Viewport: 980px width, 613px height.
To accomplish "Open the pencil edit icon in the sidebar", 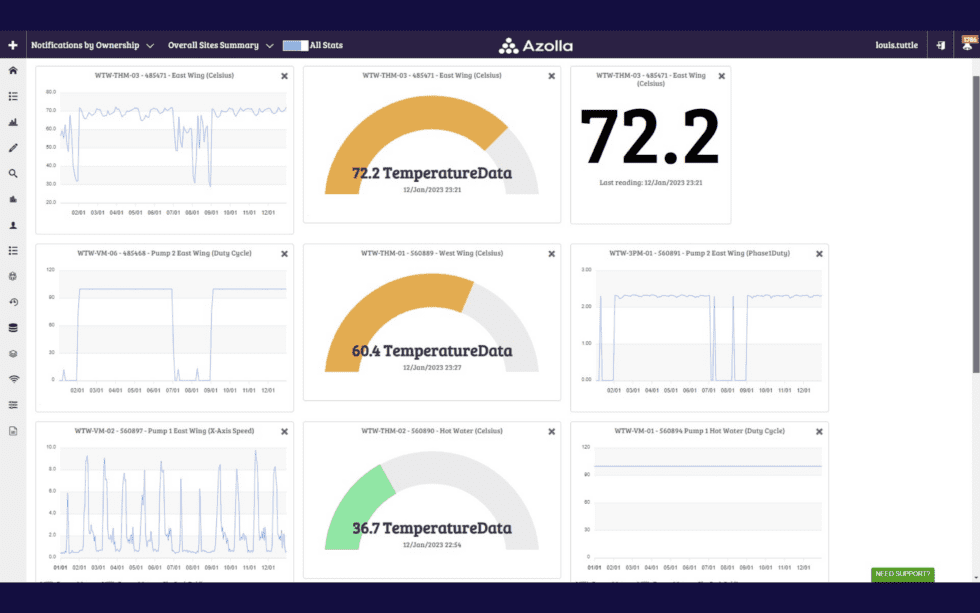I will tap(12, 147).
